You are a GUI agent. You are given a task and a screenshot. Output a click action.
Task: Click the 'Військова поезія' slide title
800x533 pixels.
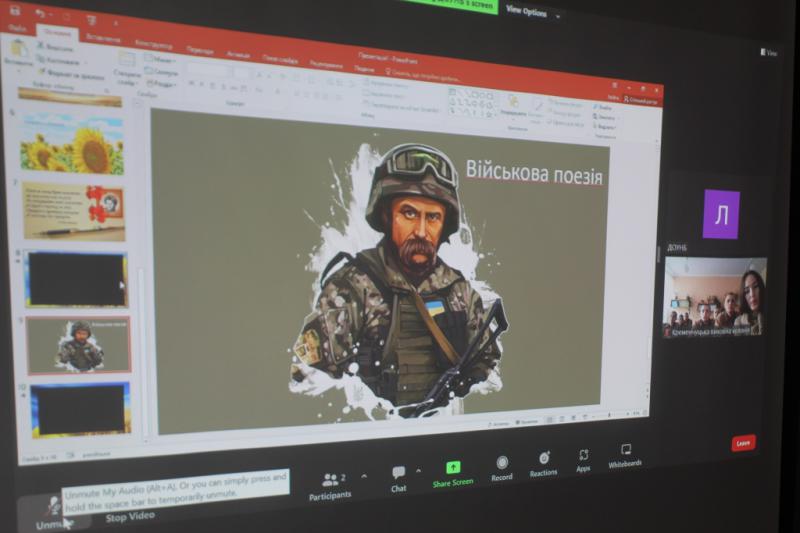534,172
